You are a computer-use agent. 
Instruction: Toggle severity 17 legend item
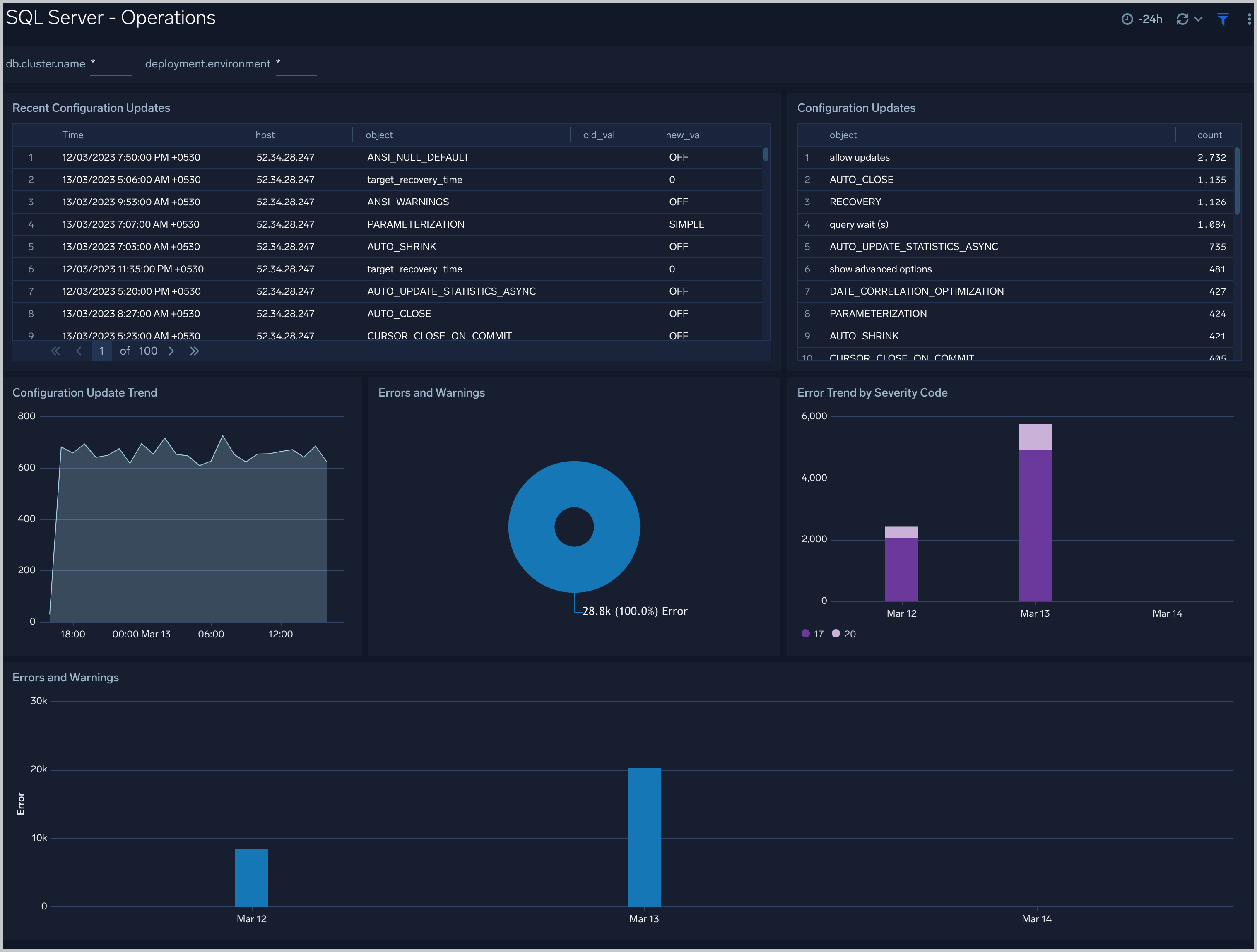pyautogui.click(x=813, y=634)
